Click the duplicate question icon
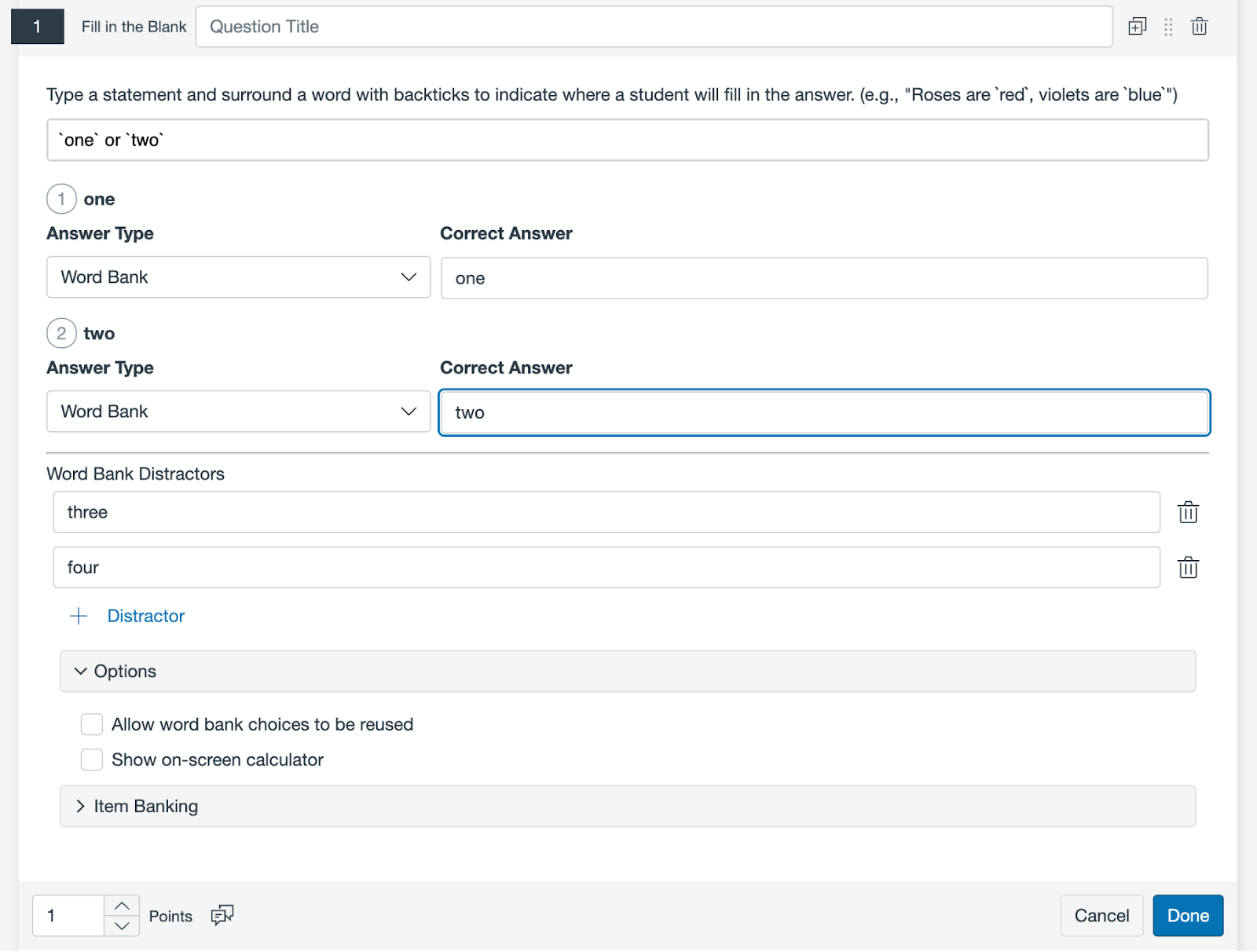Viewport: 1257px width, 952px height. (1137, 27)
